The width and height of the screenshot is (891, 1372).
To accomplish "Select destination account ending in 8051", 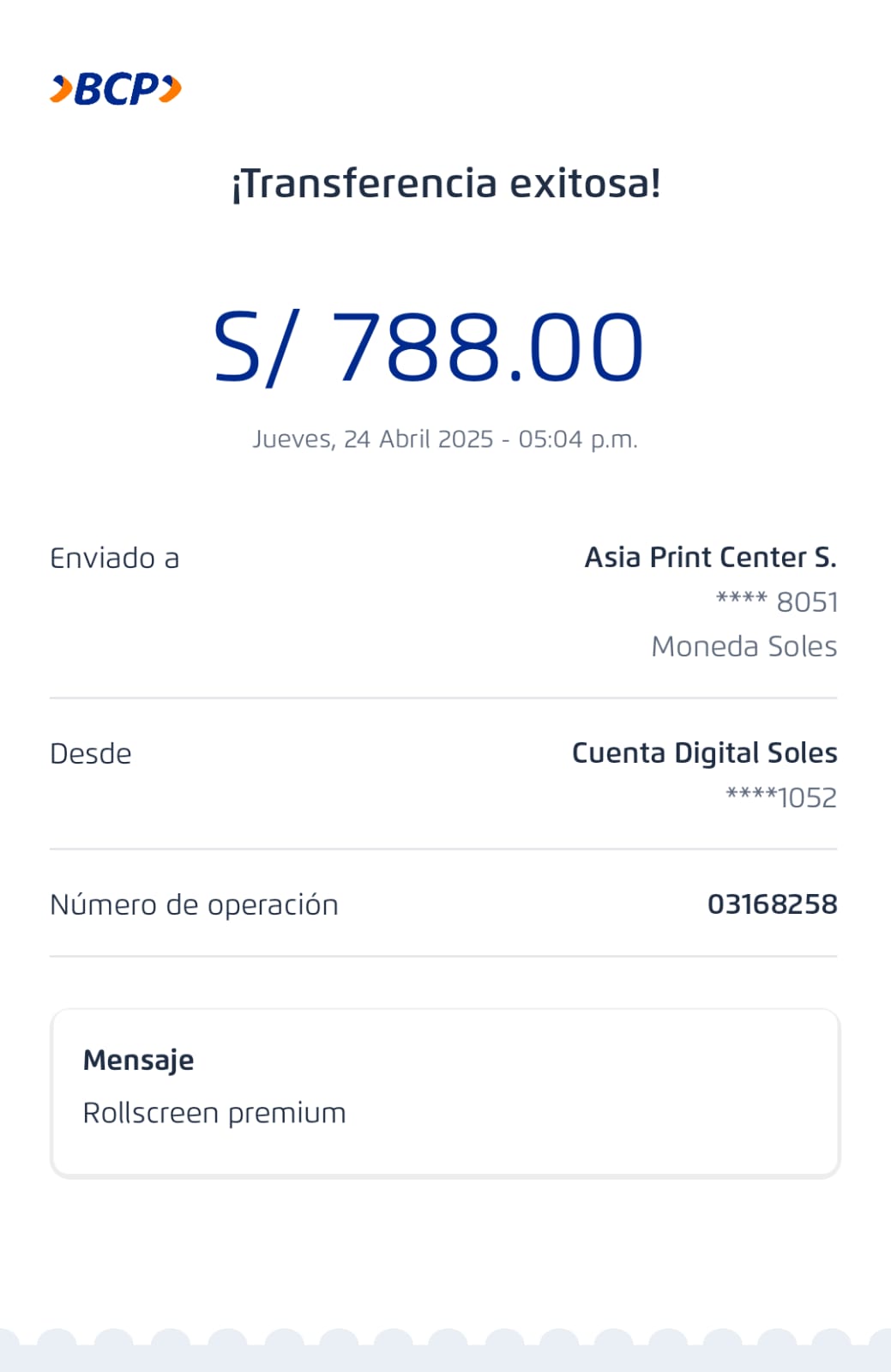I will click(x=777, y=602).
